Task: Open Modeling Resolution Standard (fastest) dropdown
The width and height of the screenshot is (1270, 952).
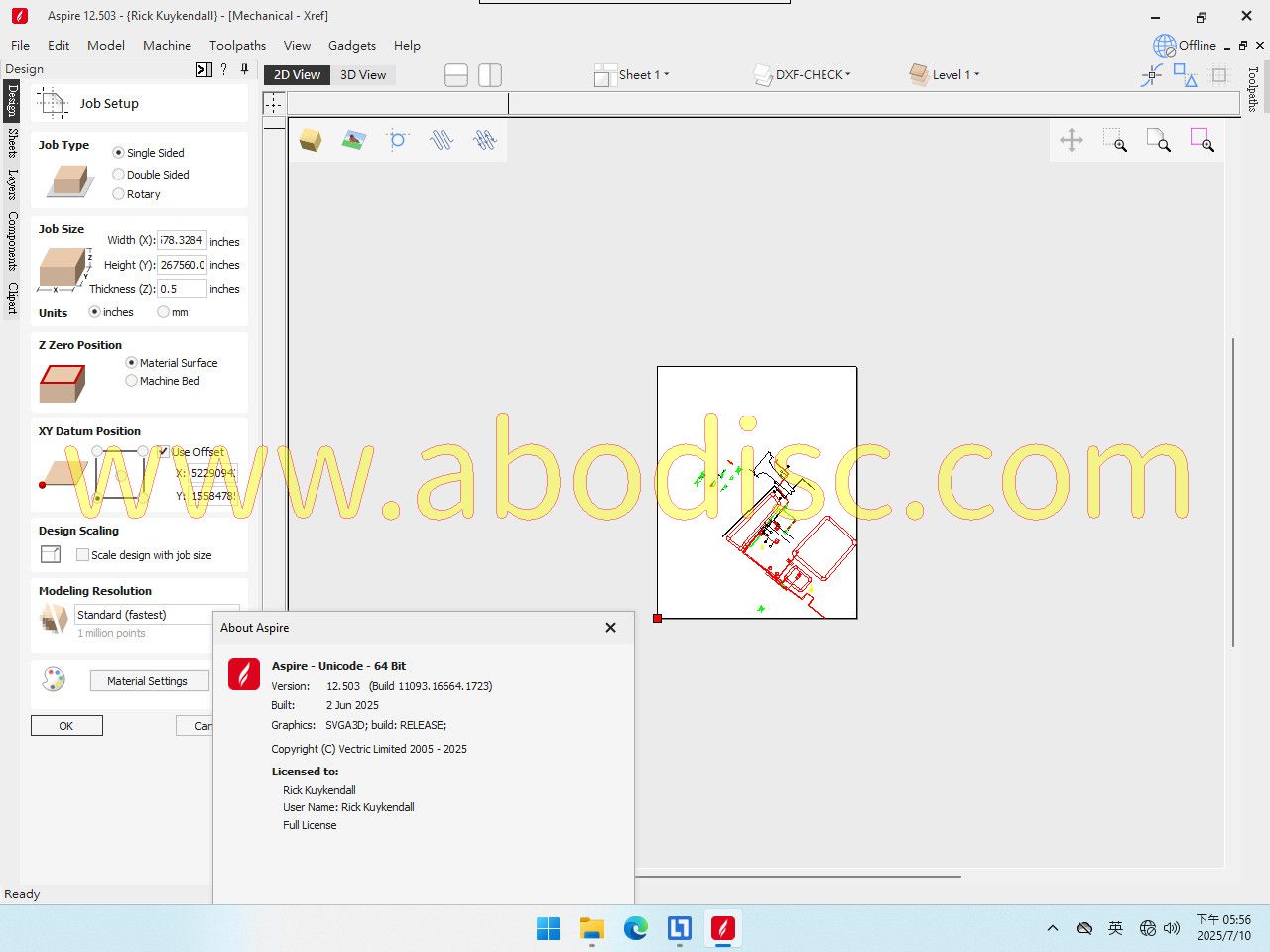Action: pos(157,615)
